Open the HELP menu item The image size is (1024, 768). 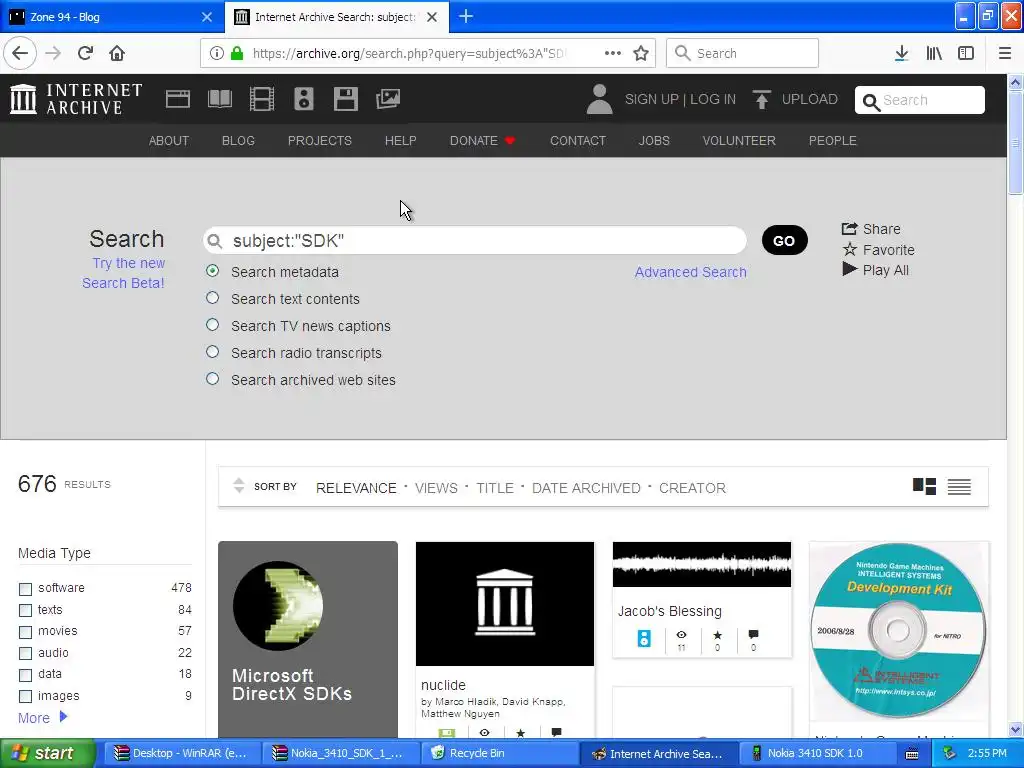(400, 140)
